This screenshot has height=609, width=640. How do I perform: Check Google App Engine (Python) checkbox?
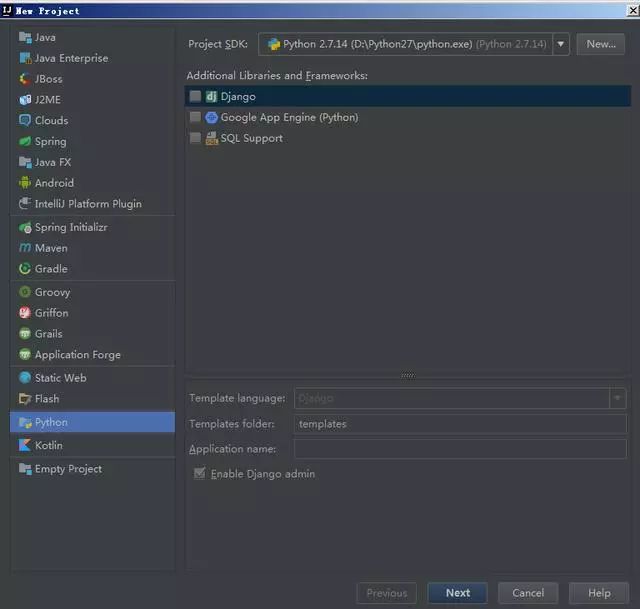tap(196, 118)
